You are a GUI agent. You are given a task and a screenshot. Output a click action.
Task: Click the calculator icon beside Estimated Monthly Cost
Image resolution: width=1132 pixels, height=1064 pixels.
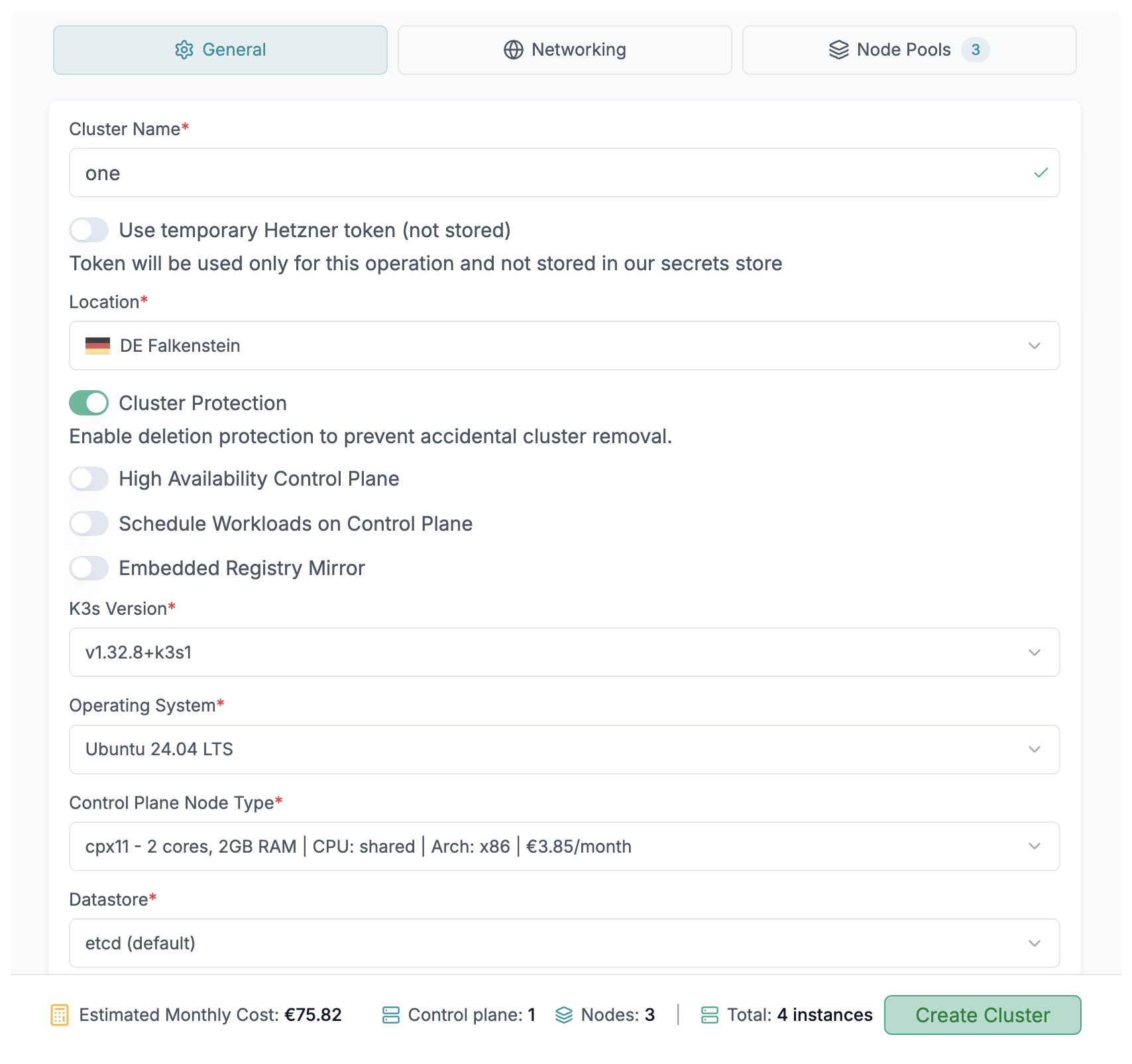point(60,1015)
